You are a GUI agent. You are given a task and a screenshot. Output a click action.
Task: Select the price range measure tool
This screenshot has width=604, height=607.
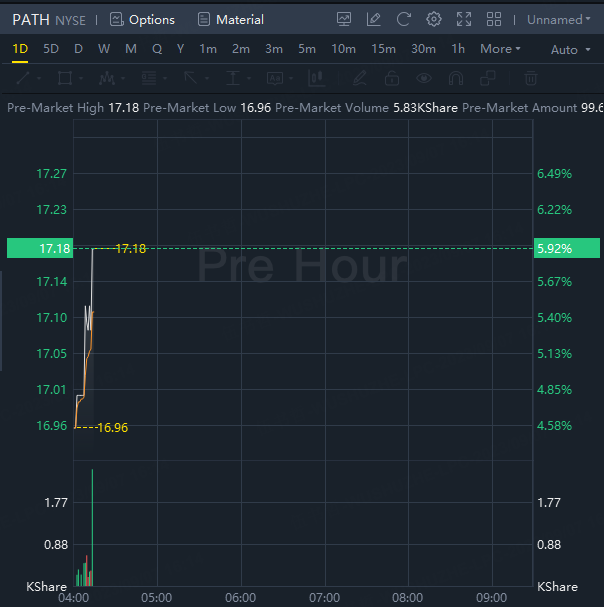tap(233, 78)
